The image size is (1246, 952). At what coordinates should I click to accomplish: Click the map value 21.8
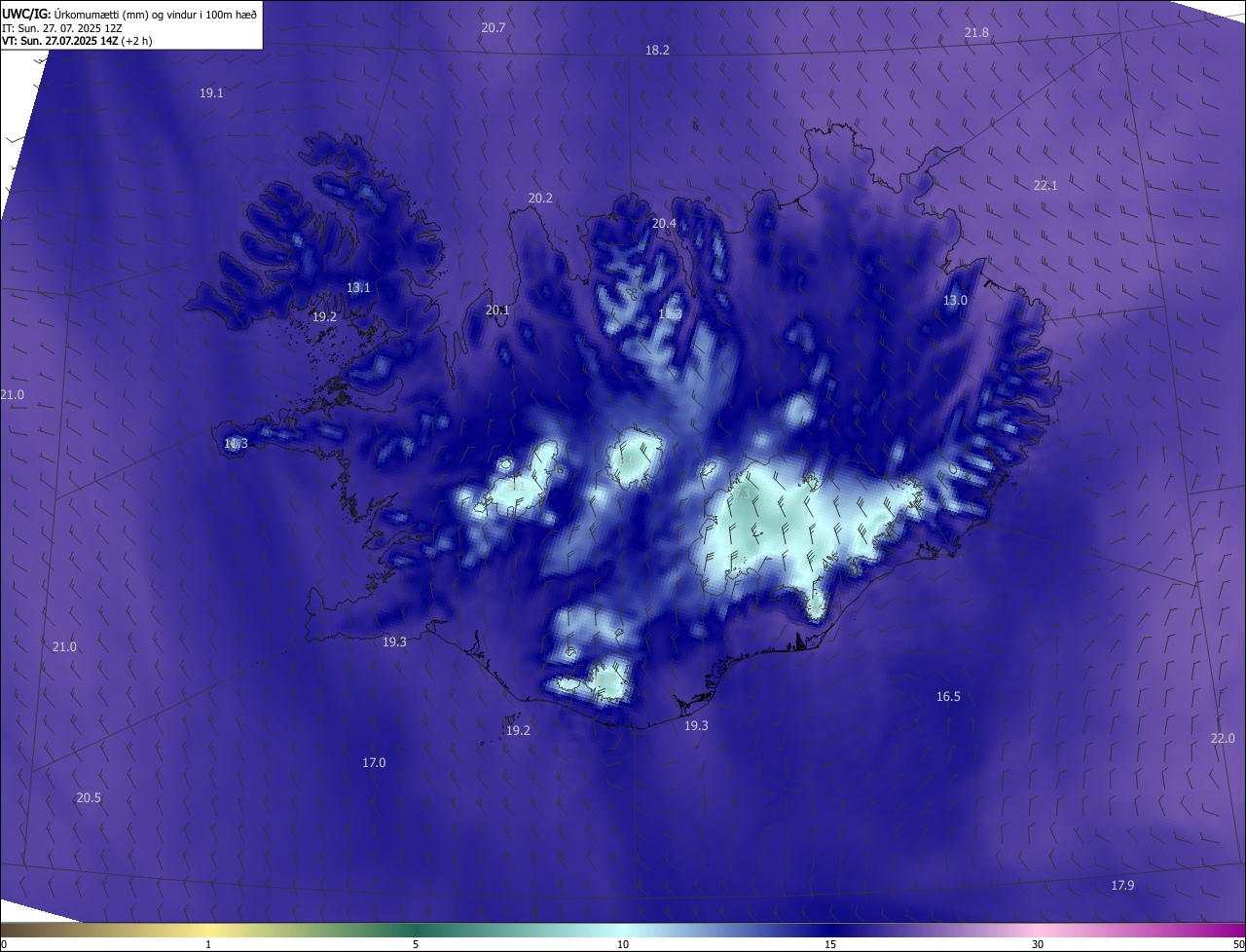[976, 33]
